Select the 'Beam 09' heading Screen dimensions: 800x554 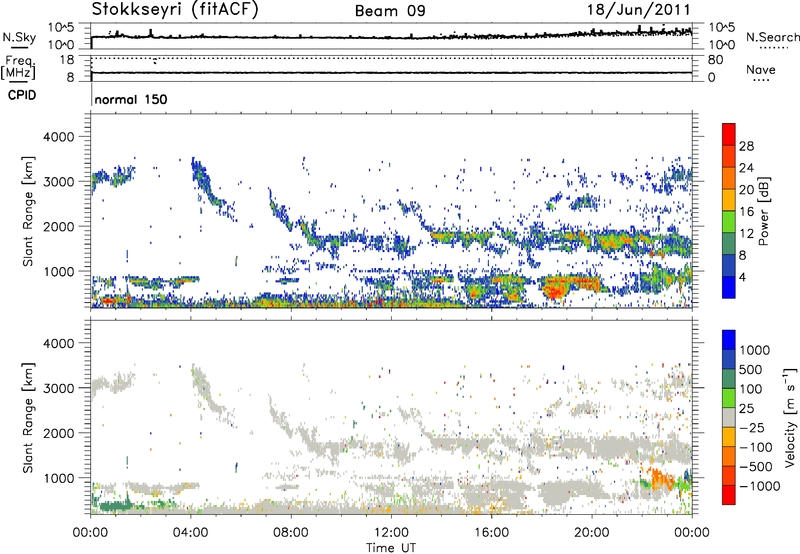pos(390,11)
